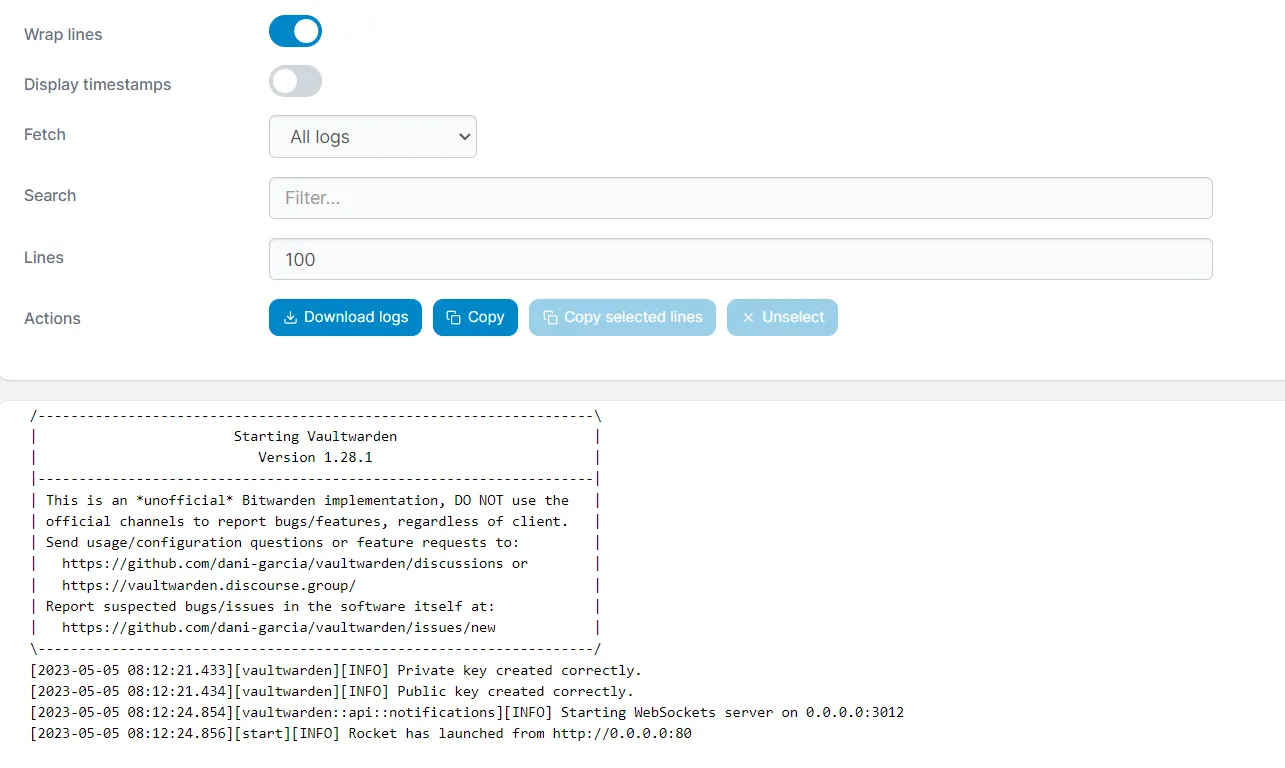Click the chevron arrow of the Fetch select
Image resolution: width=1285 pixels, height=768 pixels.
click(464, 137)
